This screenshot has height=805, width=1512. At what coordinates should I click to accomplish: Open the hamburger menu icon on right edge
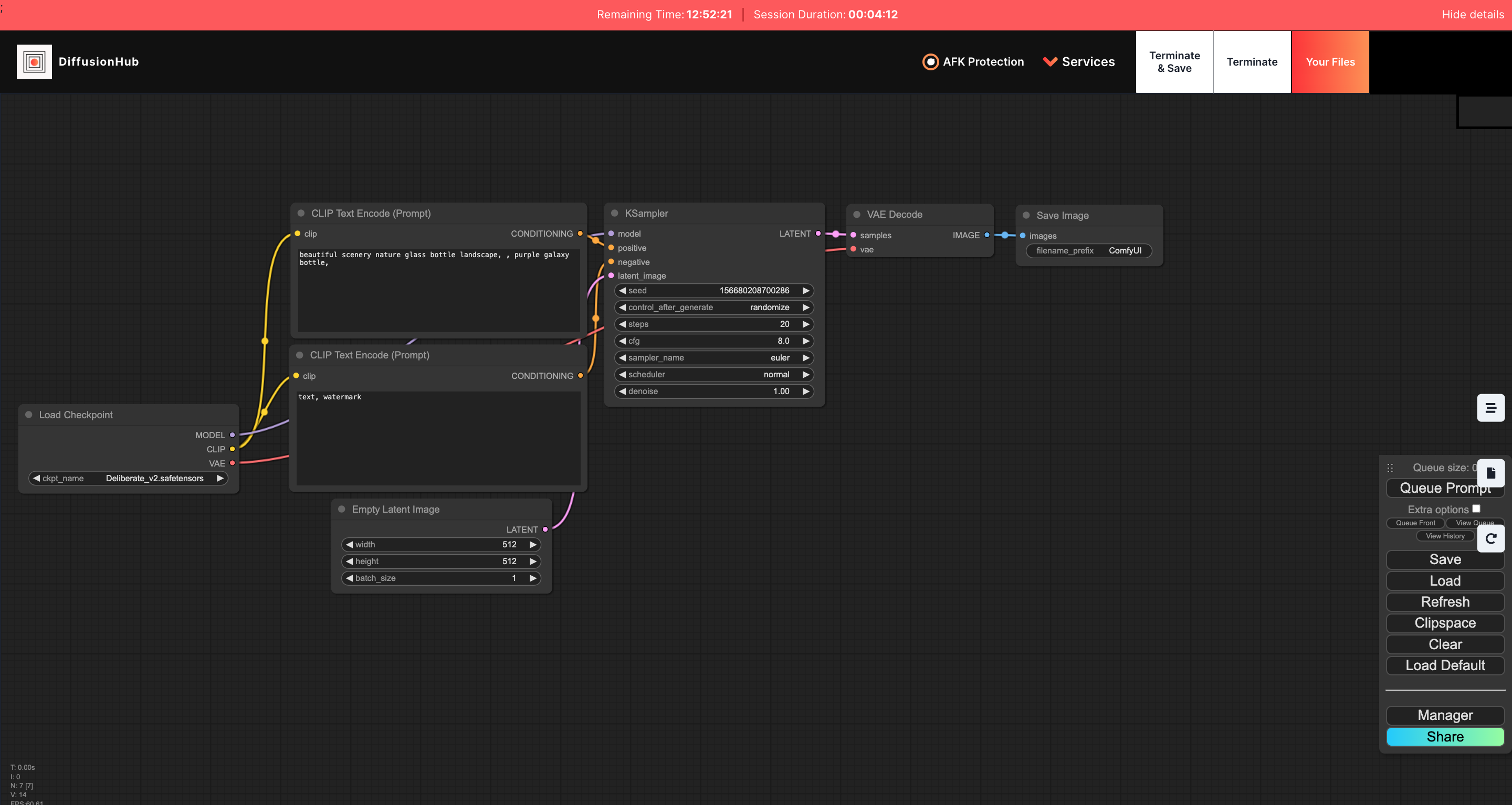coord(1490,408)
